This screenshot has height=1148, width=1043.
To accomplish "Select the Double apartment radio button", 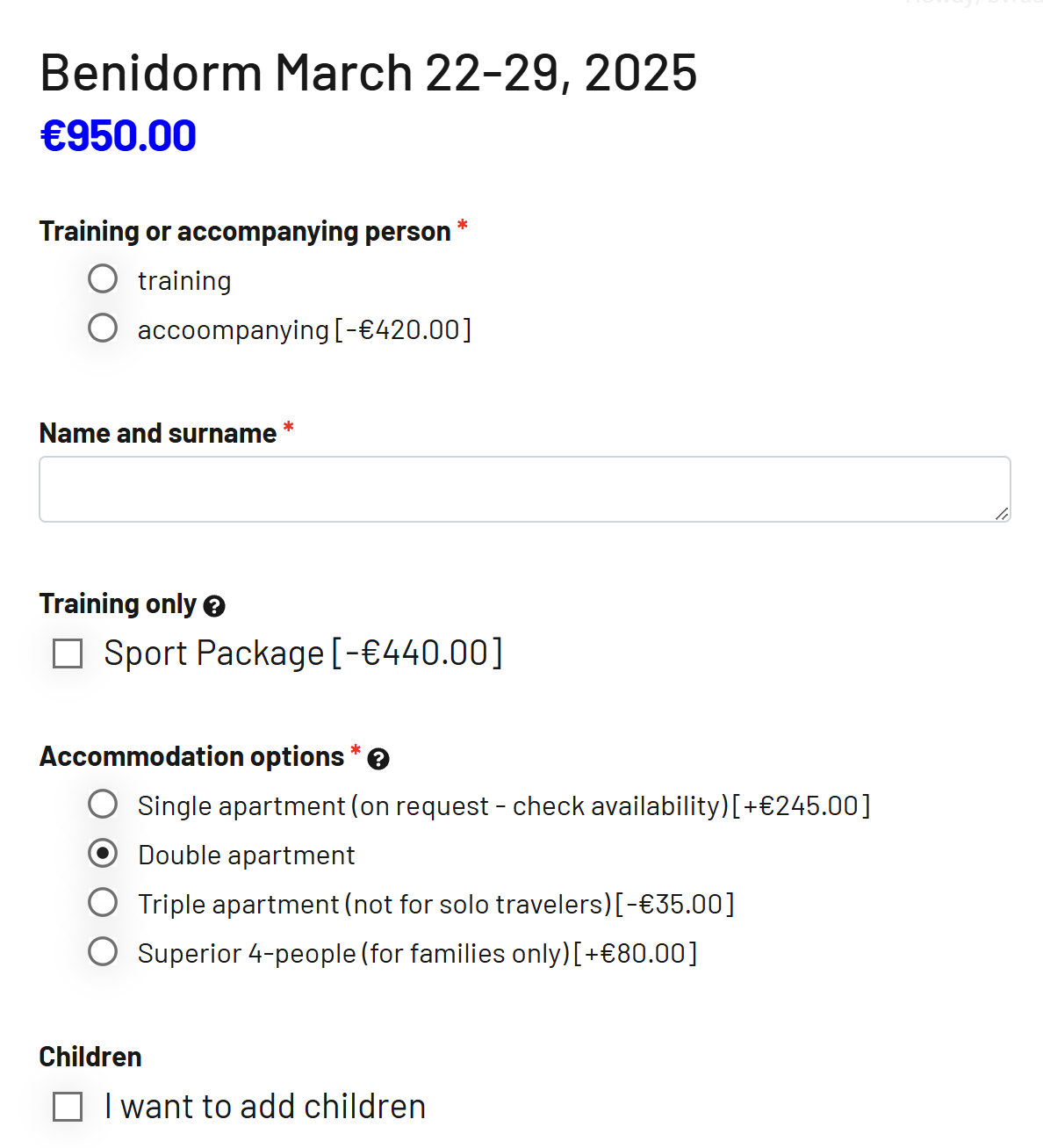I will click(103, 854).
